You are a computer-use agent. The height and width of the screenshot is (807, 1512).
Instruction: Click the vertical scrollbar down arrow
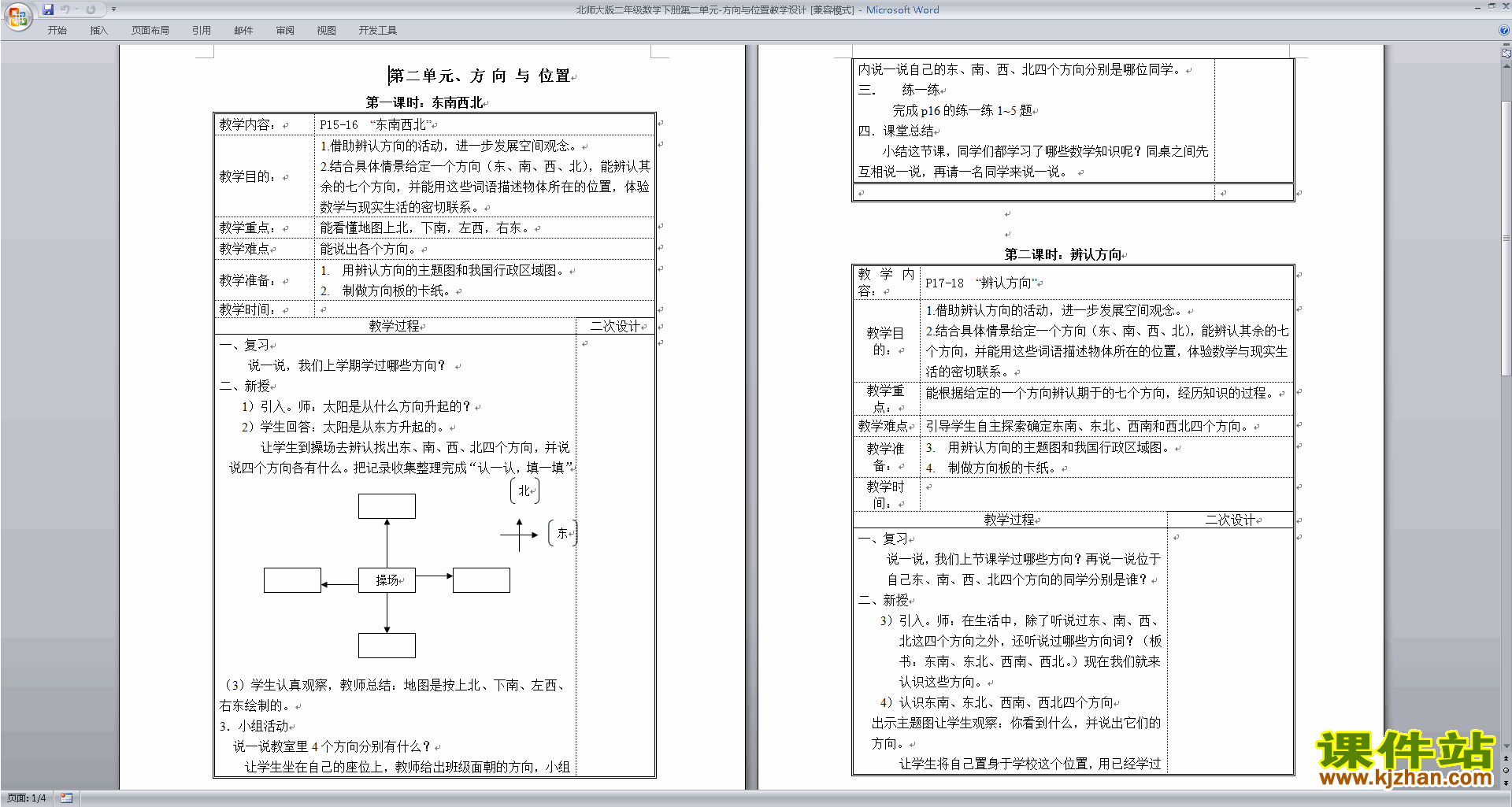coord(1506,746)
